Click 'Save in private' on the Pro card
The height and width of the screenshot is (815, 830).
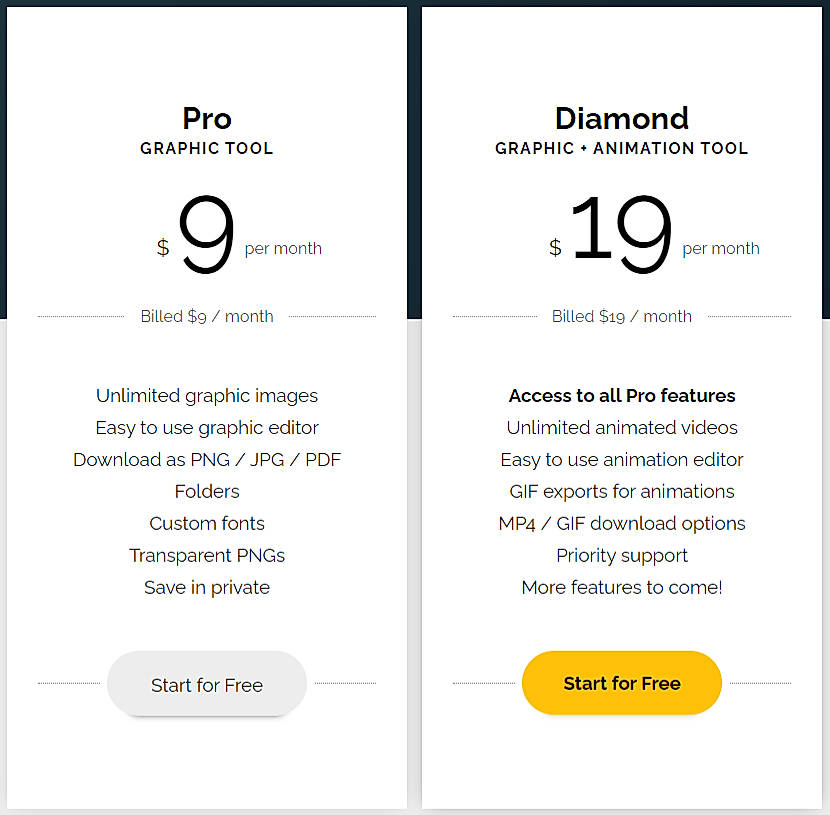[x=206, y=587]
